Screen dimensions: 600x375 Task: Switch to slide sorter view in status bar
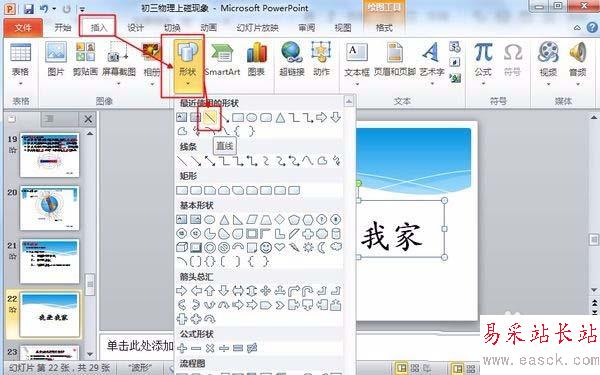point(415,368)
